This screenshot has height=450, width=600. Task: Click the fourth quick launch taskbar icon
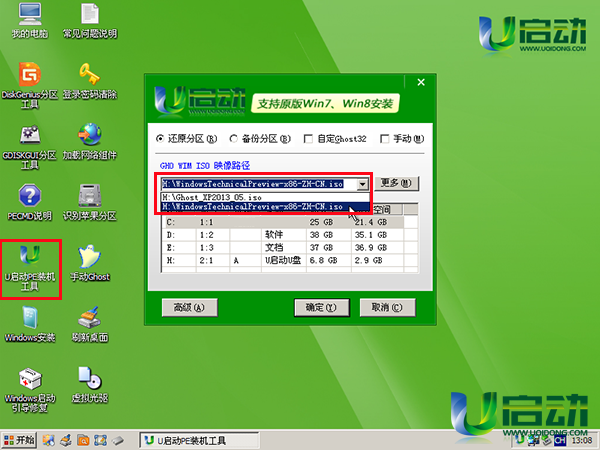[100, 440]
